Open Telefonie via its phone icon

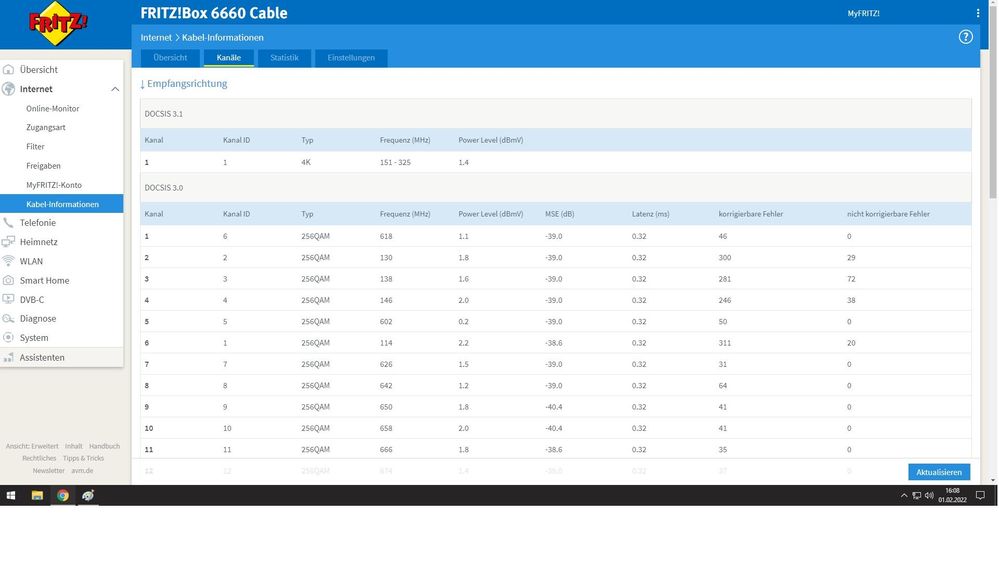point(9,223)
